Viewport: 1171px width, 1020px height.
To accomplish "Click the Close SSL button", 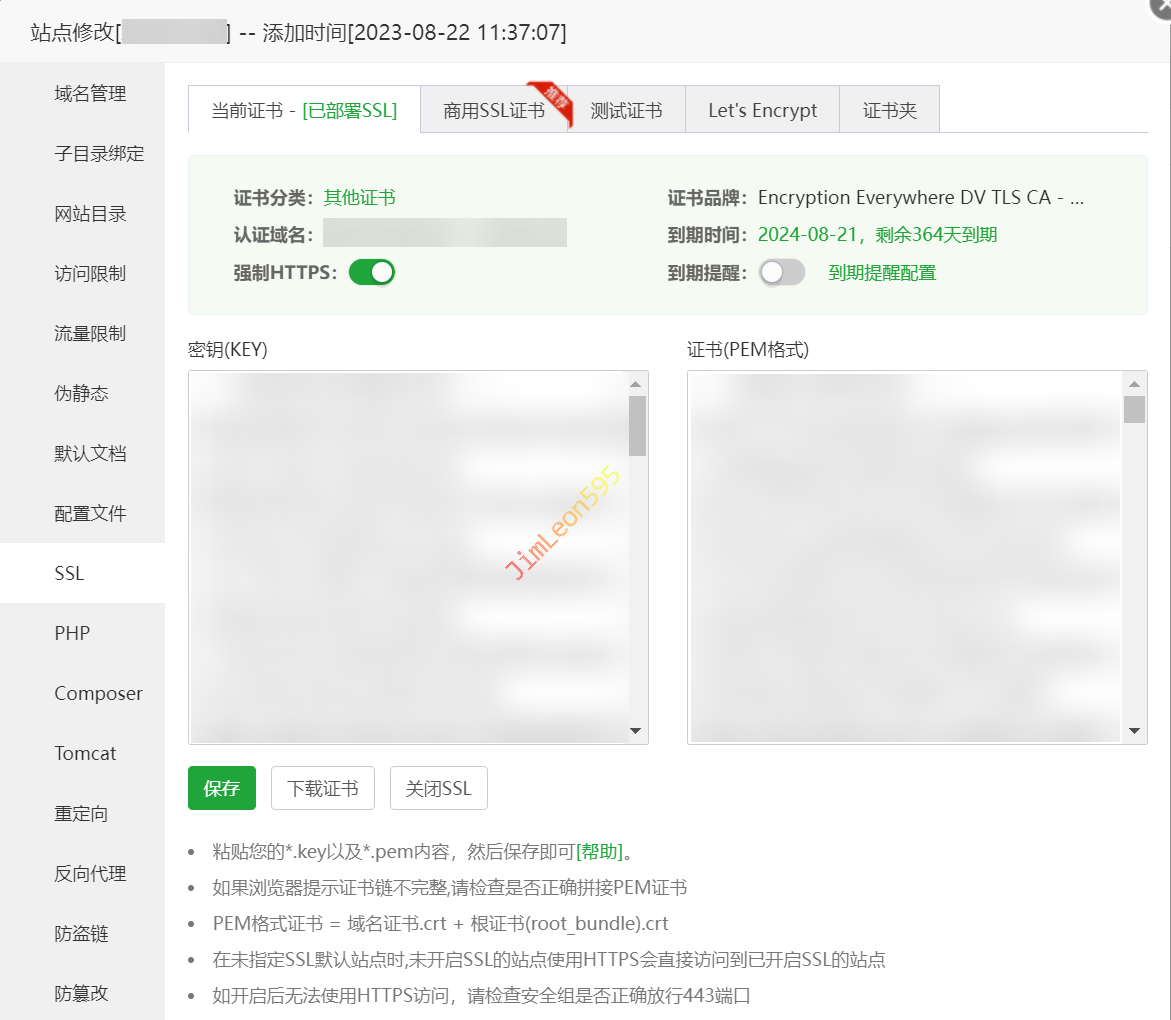I will [x=438, y=788].
